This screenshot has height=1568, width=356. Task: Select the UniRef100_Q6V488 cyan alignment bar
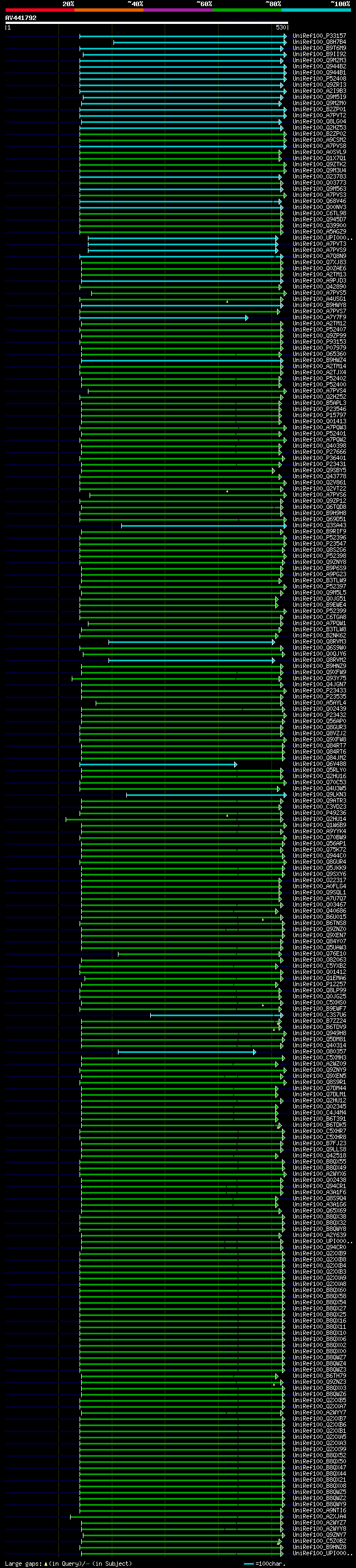pyautogui.click(x=158, y=764)
